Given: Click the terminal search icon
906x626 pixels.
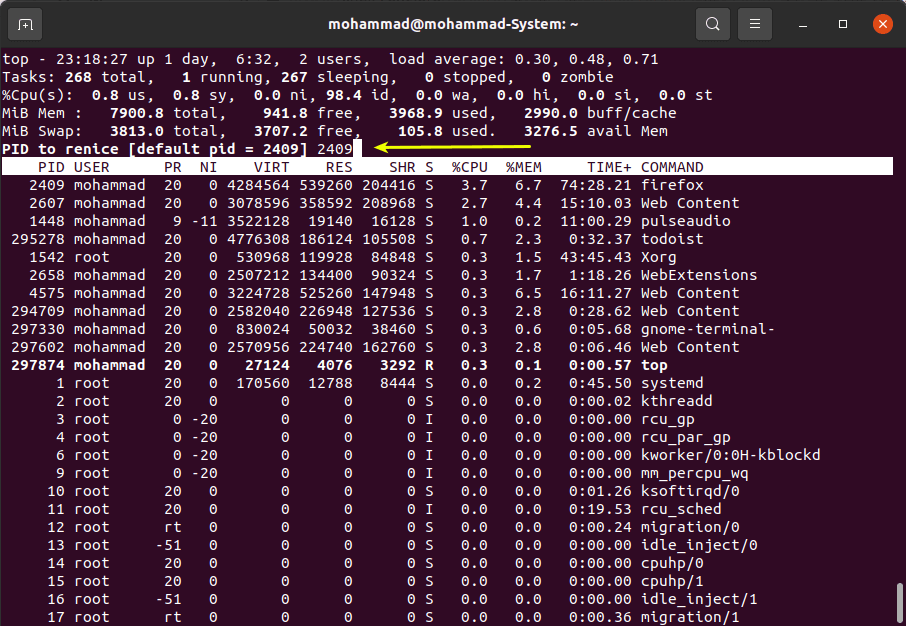Looking at the screenshot, I should pos(712,24).
